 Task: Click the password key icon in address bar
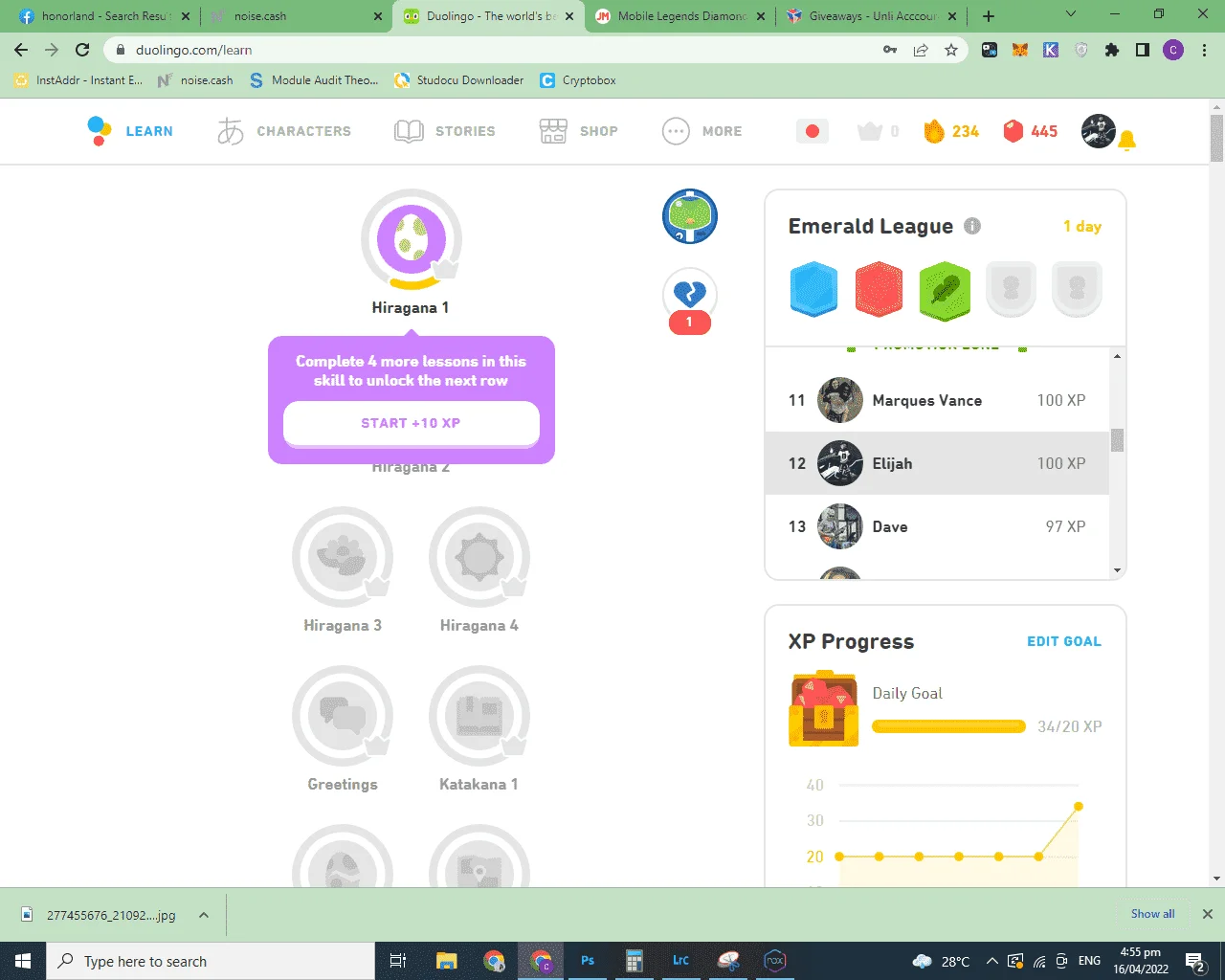click(x=890, y=50)
